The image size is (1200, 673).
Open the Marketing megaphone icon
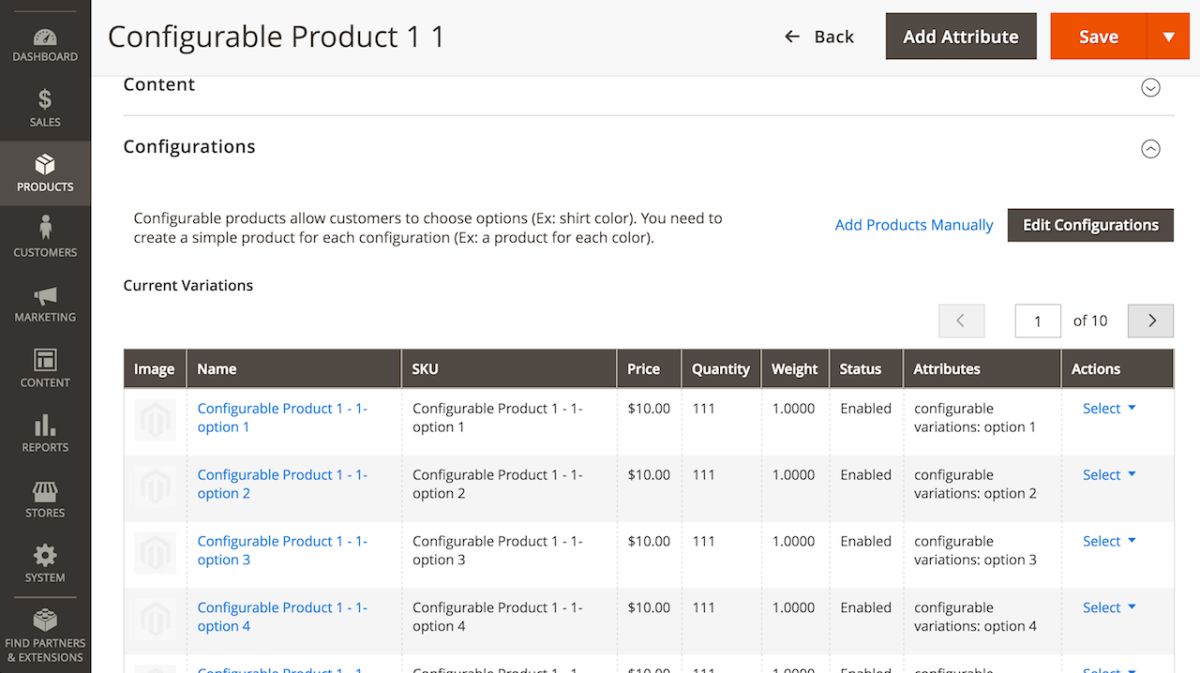pos(45,296)
